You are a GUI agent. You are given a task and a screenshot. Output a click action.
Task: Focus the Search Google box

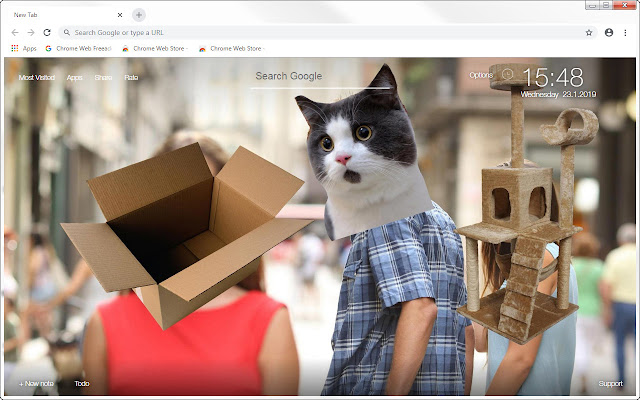[x=320, y=77]
